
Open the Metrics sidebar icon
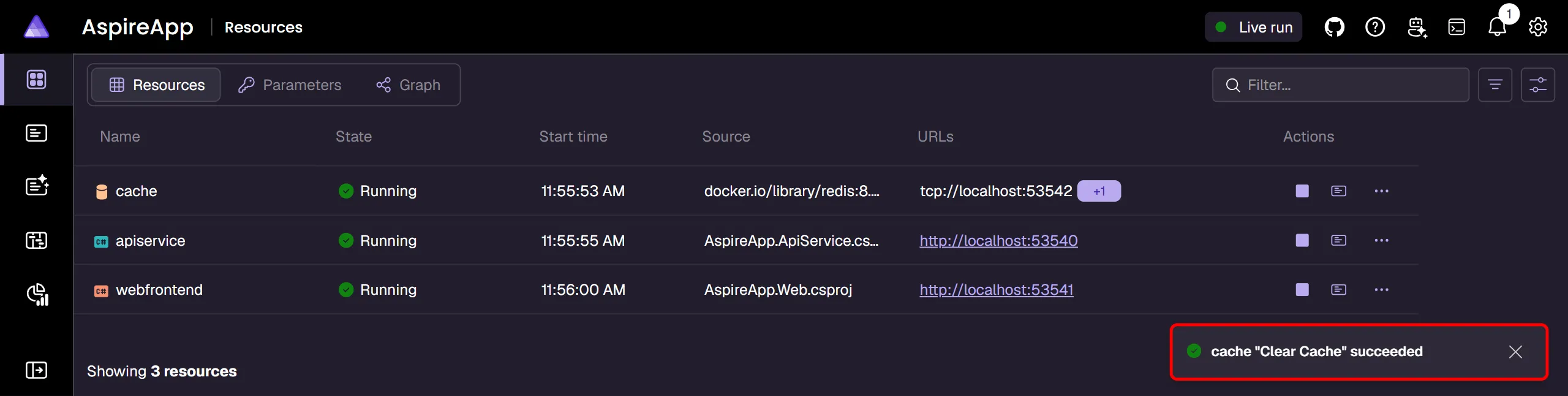[x=37, y=294]
